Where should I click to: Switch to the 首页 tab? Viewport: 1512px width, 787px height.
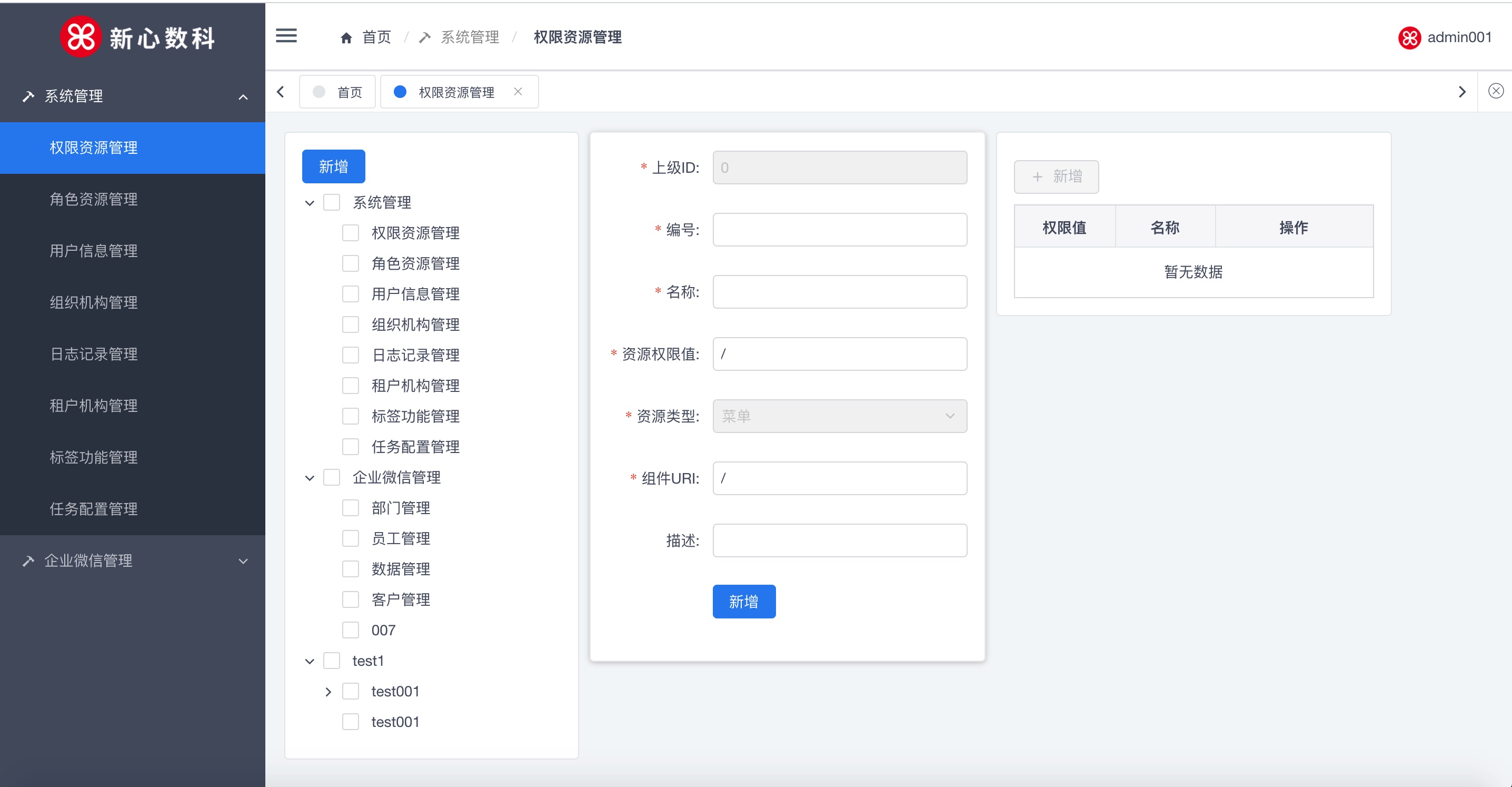click(338, 92)
